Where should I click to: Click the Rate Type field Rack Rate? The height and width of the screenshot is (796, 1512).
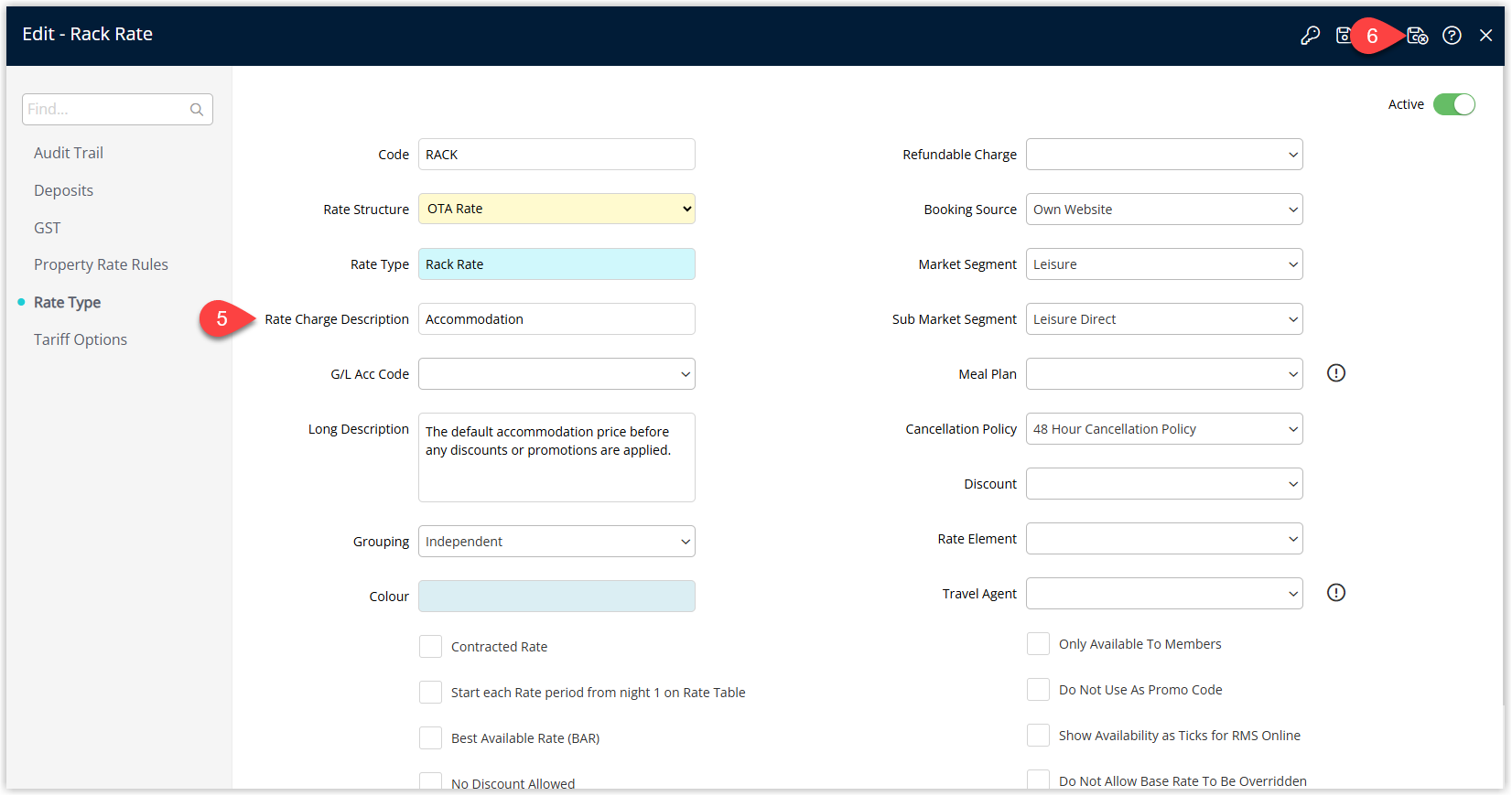click(556, 264)
